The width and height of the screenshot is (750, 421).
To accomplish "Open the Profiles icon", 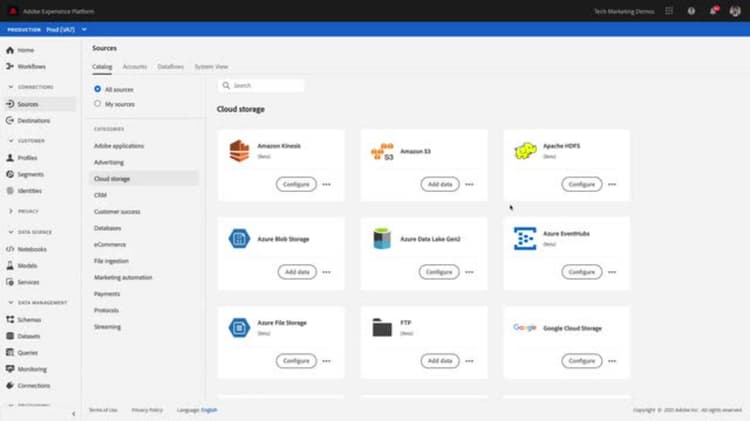I will [10, 157].
